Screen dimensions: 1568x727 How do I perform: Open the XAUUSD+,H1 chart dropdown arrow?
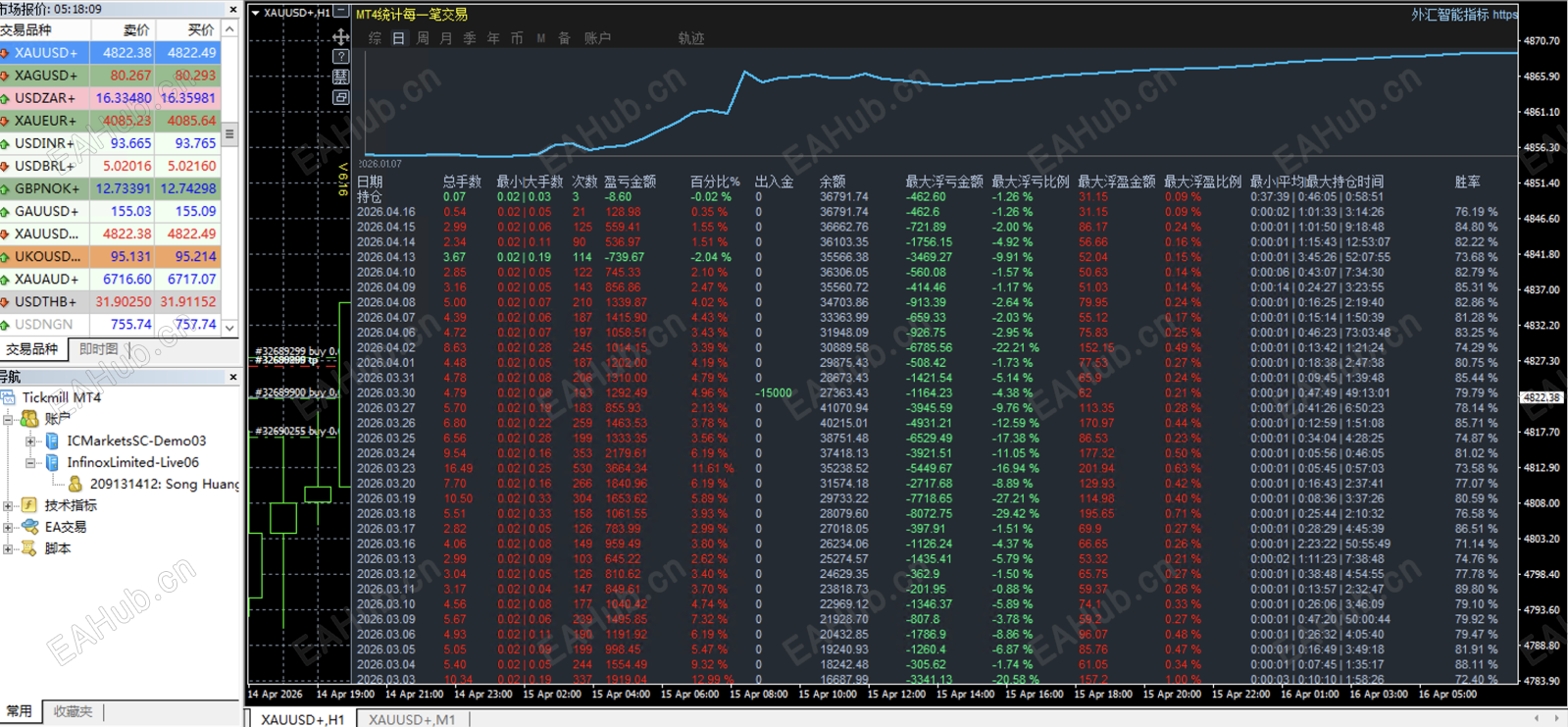tap(255, 13)
